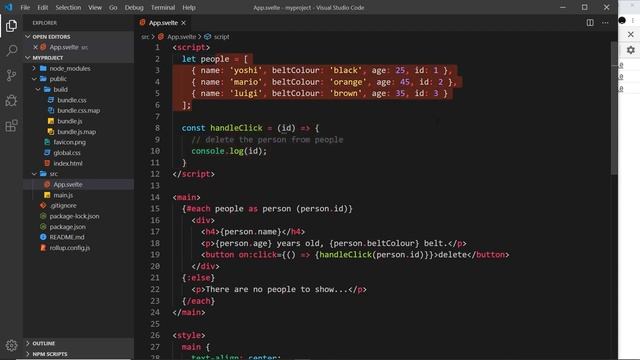
Task: Open package.json in the explorer
Action: tap(67, 227)
